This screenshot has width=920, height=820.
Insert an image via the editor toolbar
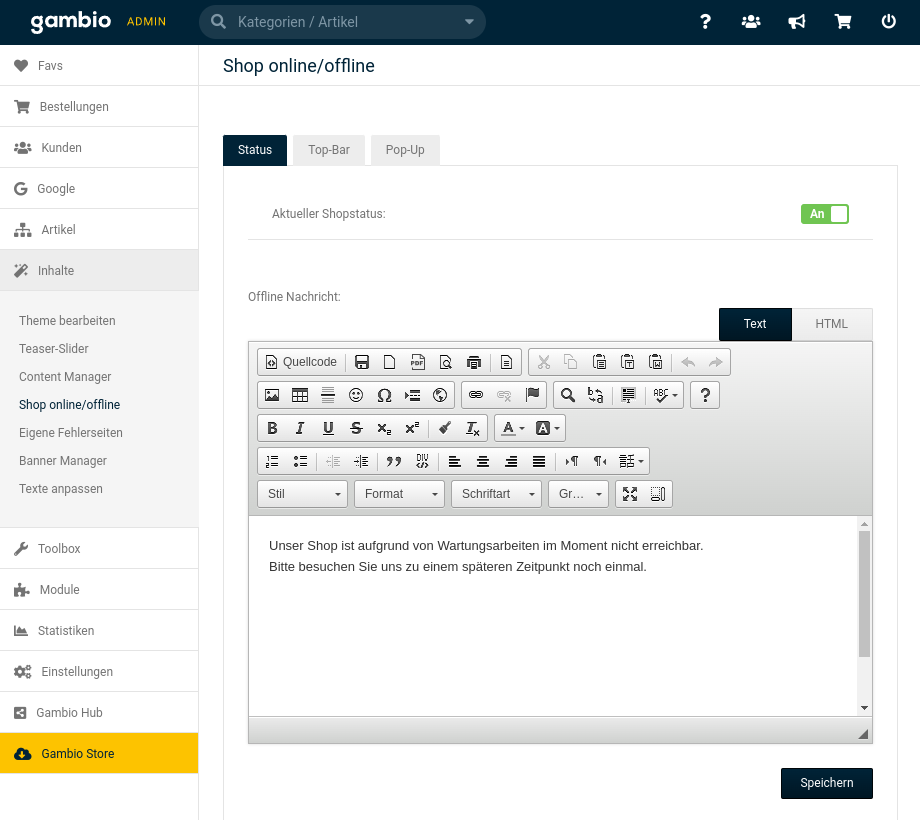[272, 395]
